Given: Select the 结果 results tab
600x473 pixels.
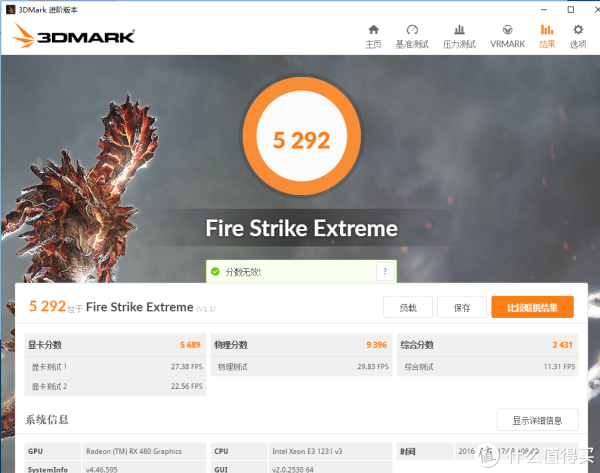Looking at the screenshot, I should coord(547,37).
